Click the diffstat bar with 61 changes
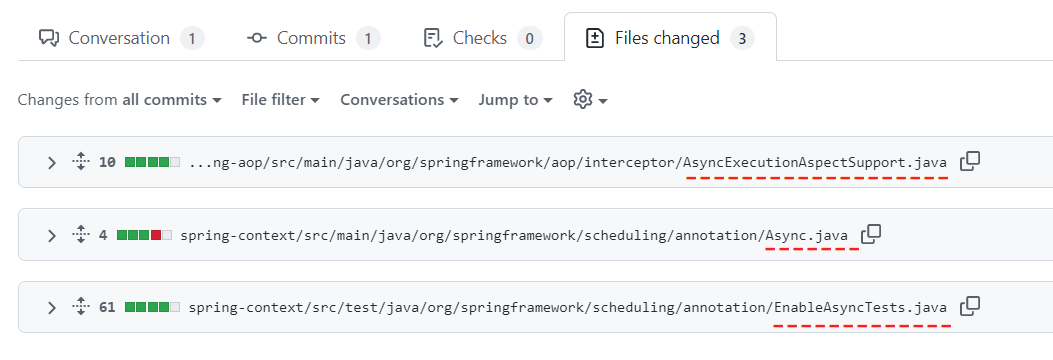 point(152,308)
